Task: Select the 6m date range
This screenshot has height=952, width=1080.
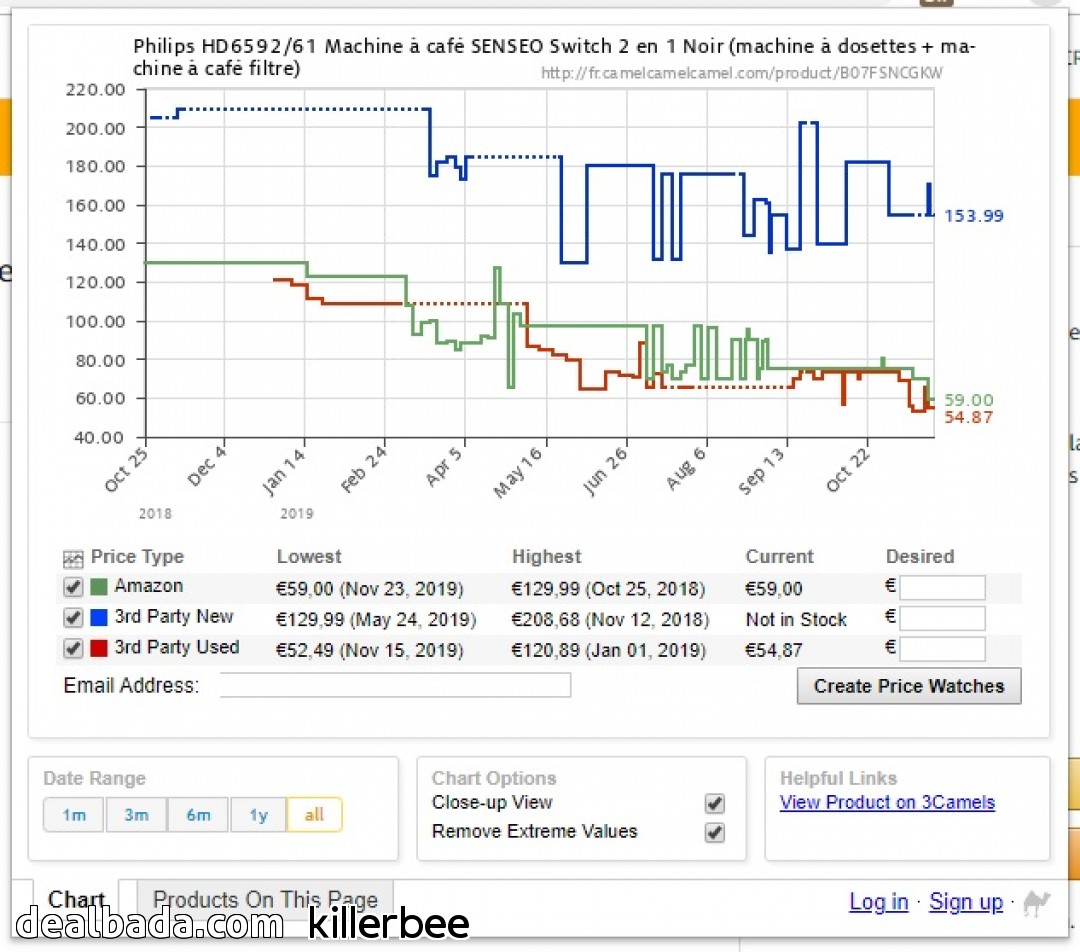Action: point(198,815)
